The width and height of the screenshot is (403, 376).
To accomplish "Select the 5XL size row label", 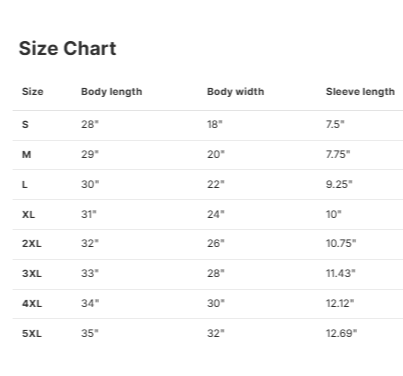I will (32, 334).
